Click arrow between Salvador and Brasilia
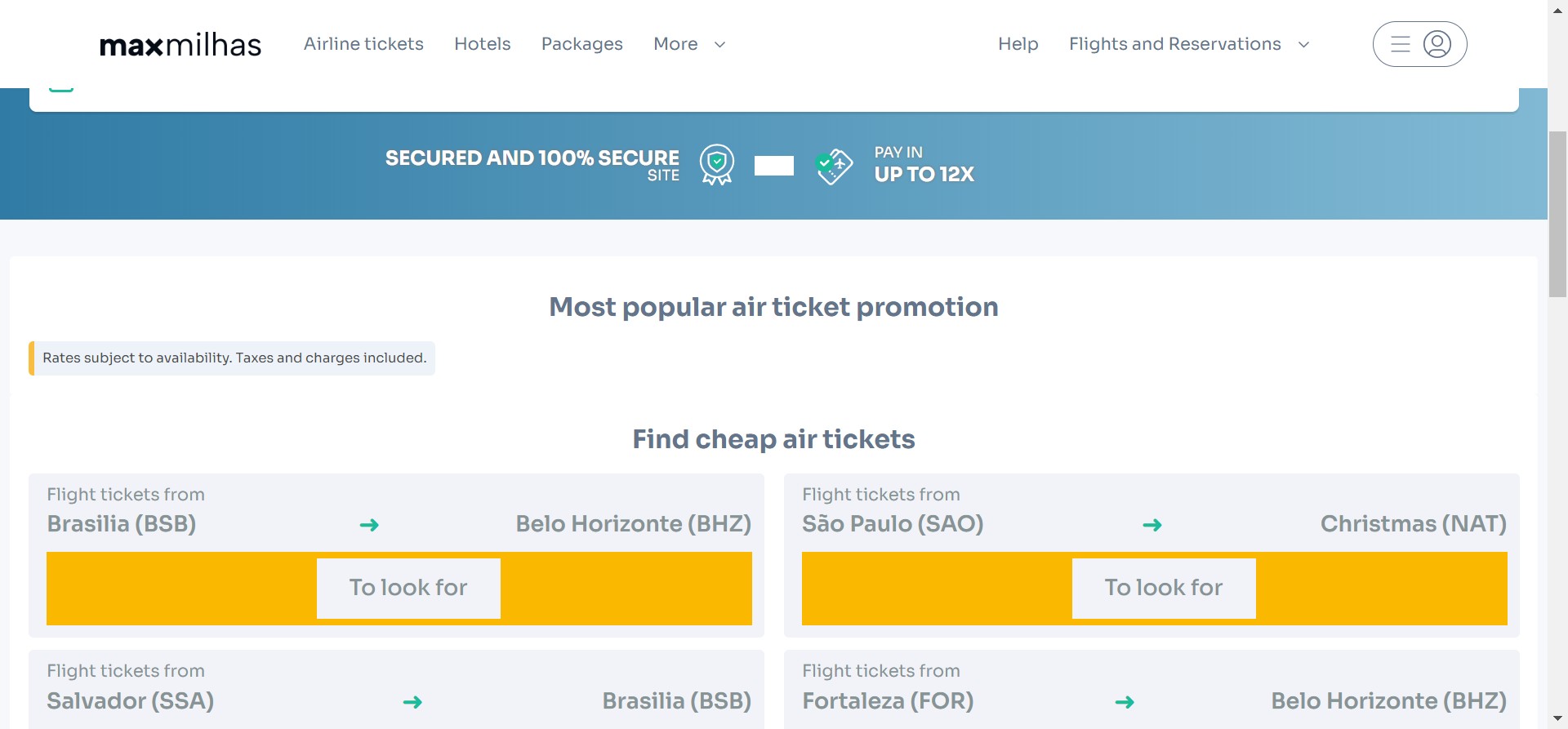 (412, 702)
